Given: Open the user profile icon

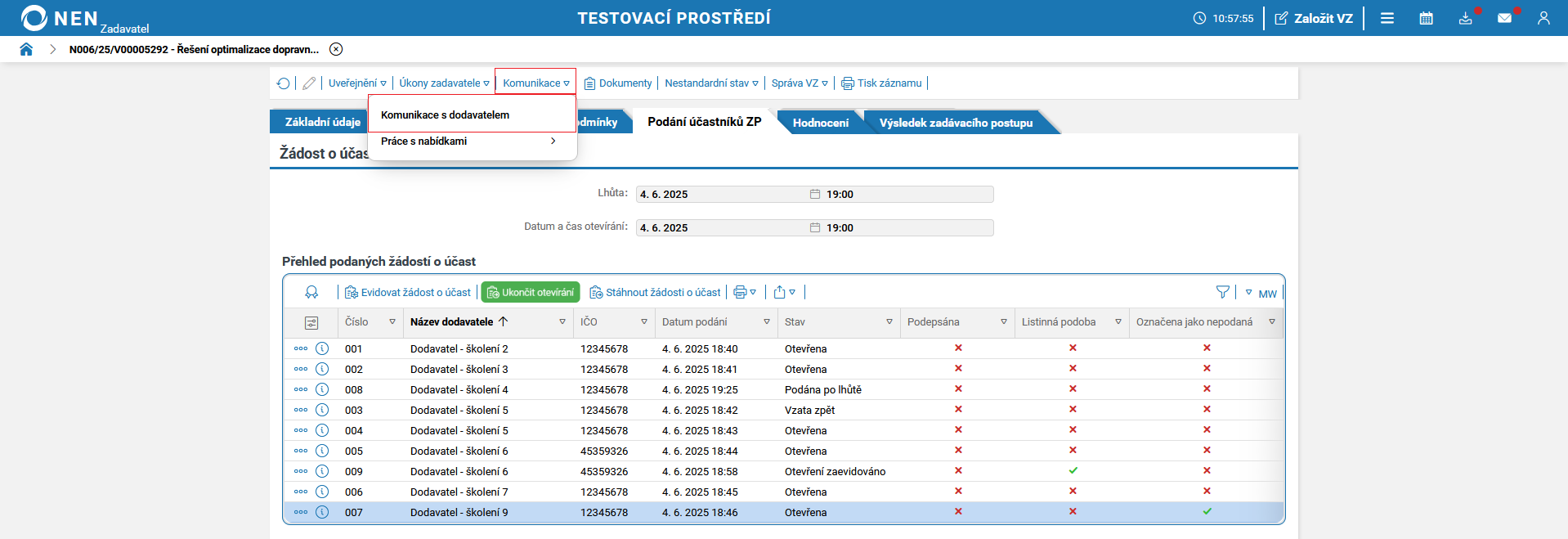Looking at the screenshot, I should 1543,18.
